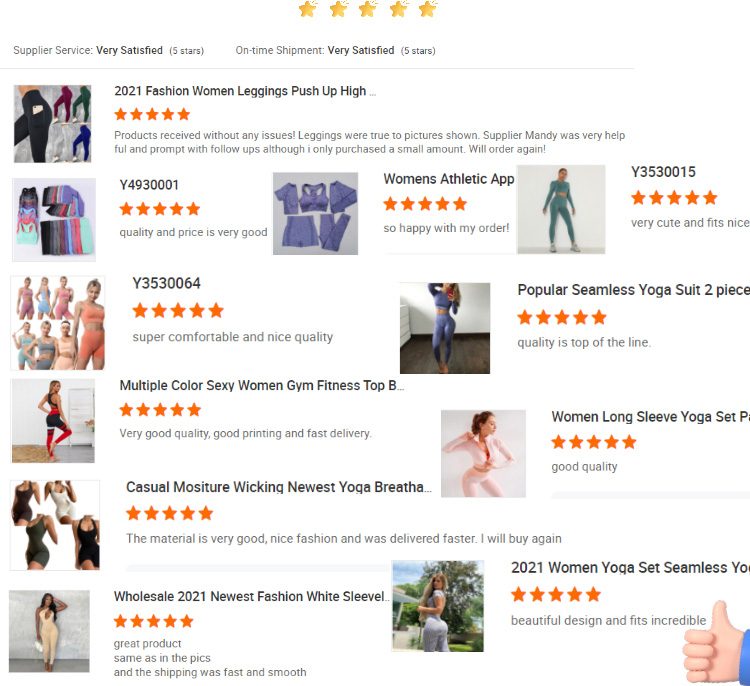750x686 pixels.
Task: Click star rating under Y4930001
Action: [x=160, y=209]
